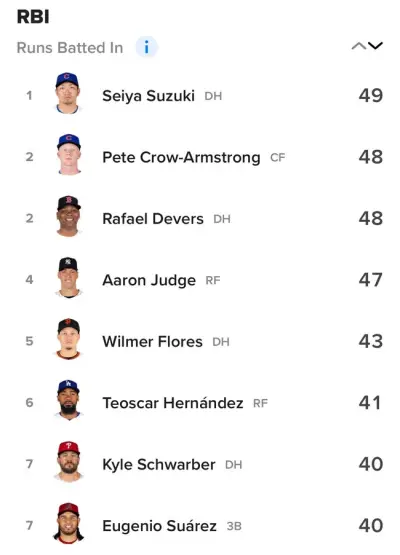Collapse list with the up chevron
400x555 pixels.
pos(359,46)
